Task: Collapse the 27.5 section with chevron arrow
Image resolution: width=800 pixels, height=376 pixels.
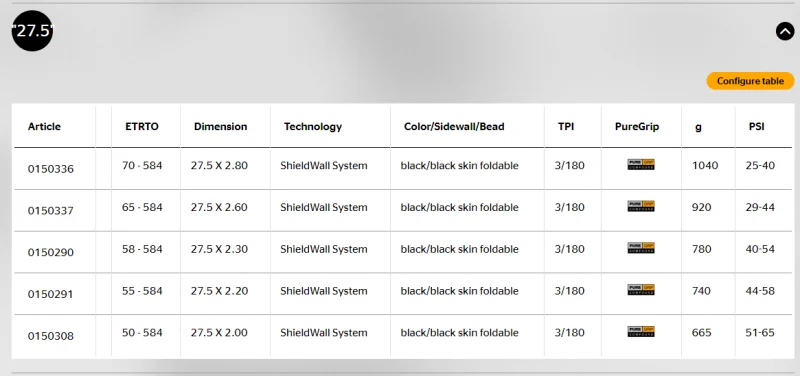Action: click(785, 32)
